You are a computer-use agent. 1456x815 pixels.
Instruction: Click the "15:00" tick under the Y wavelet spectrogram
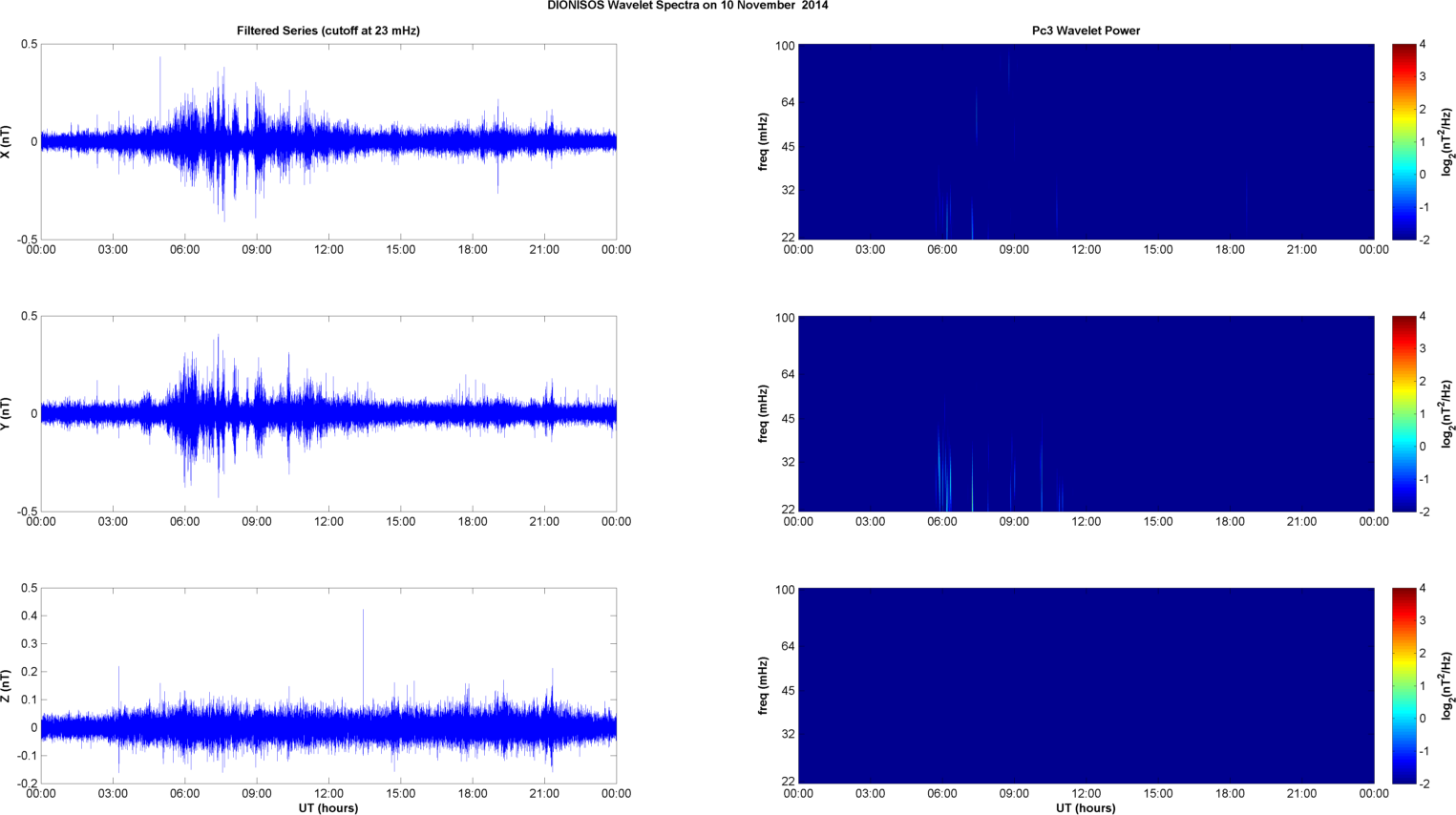point(1158,522)
